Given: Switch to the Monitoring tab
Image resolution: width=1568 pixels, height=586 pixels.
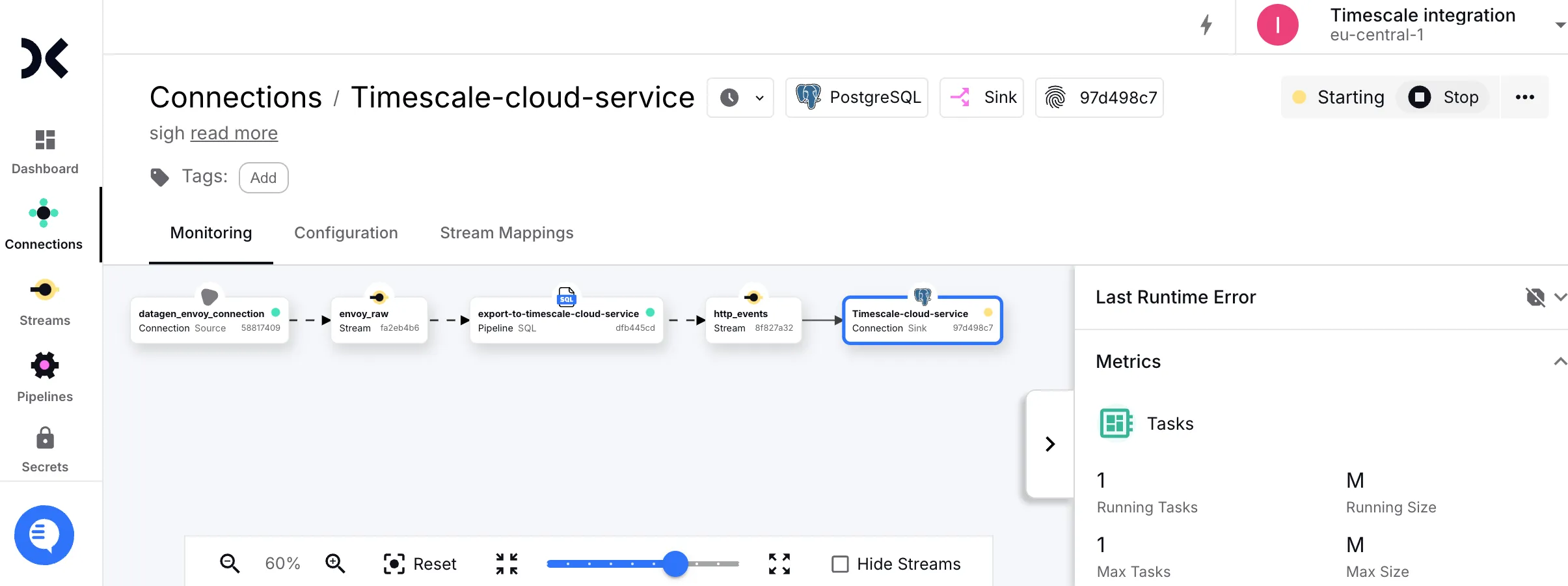Looking at the screenshot, I should click(211, 233).
